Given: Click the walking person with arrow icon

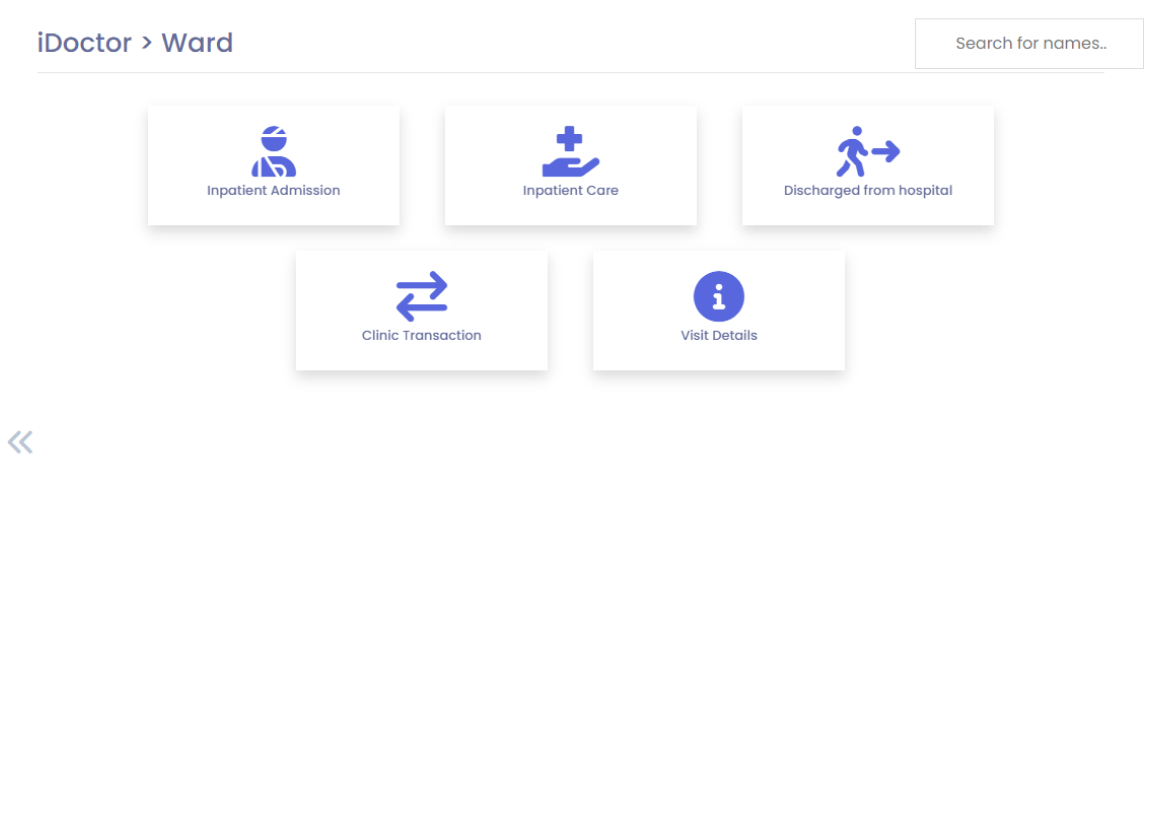Looking at the screenshot, I should click(x=867, y=152).
